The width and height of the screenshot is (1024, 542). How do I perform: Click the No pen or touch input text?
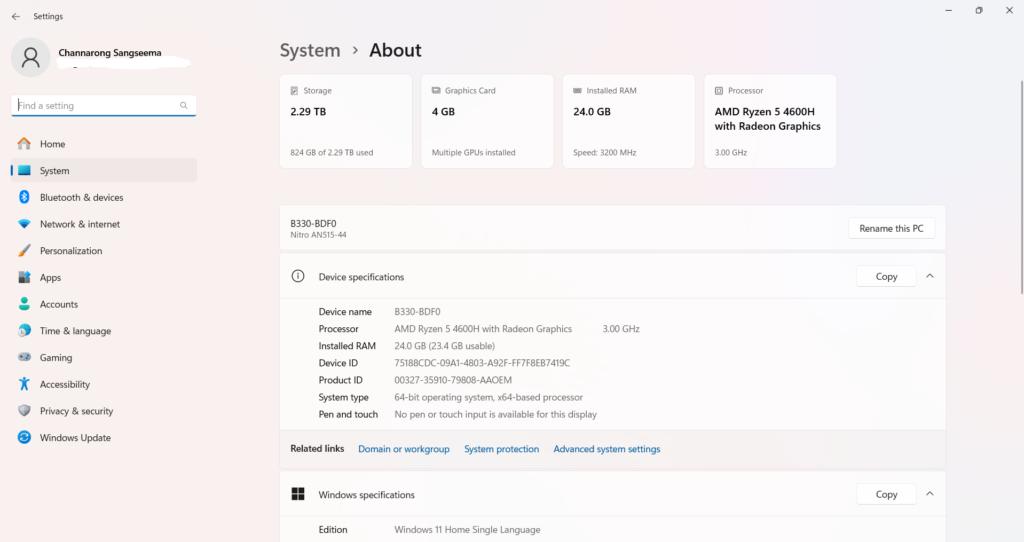[496, 414]
